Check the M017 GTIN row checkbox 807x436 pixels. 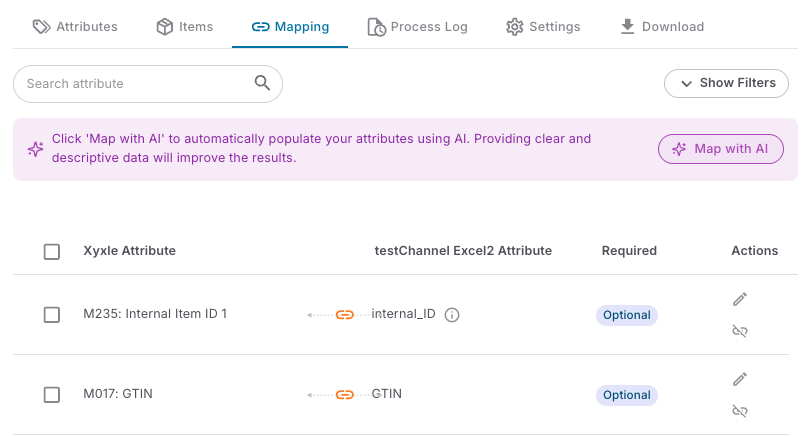(52, 395)
